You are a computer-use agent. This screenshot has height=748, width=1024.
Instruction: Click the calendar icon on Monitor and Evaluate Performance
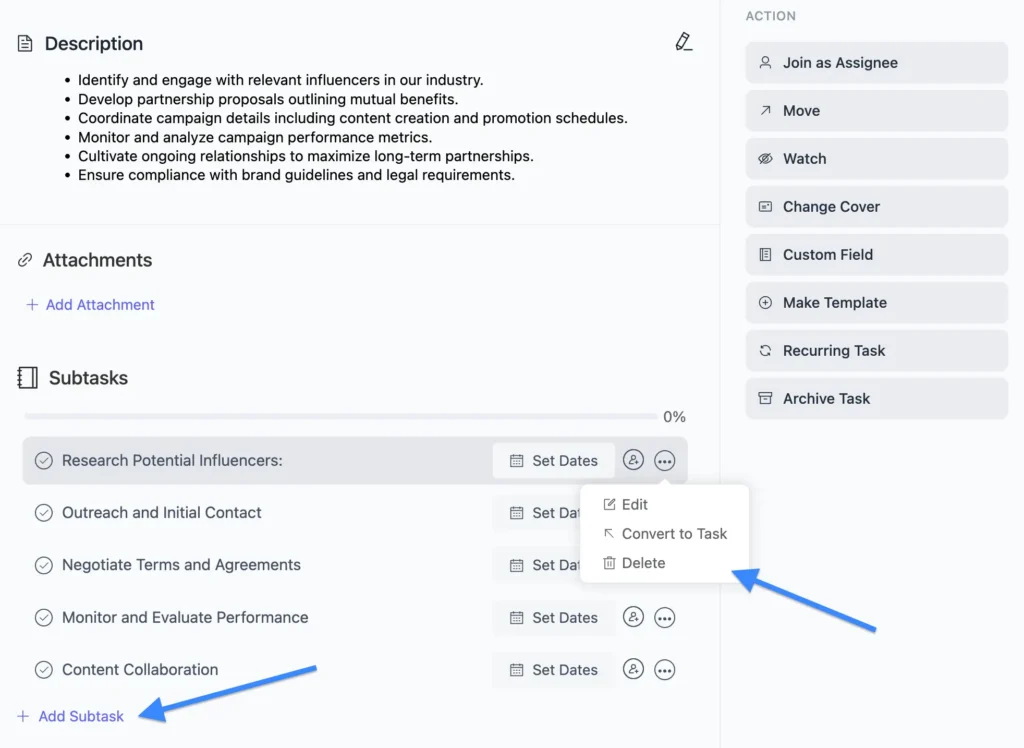[x=519, y=617]
